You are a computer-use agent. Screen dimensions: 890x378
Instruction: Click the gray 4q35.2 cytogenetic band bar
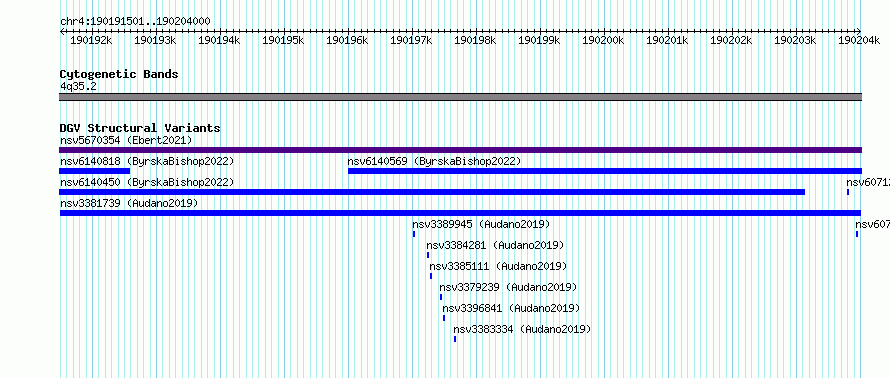[460, 97]
